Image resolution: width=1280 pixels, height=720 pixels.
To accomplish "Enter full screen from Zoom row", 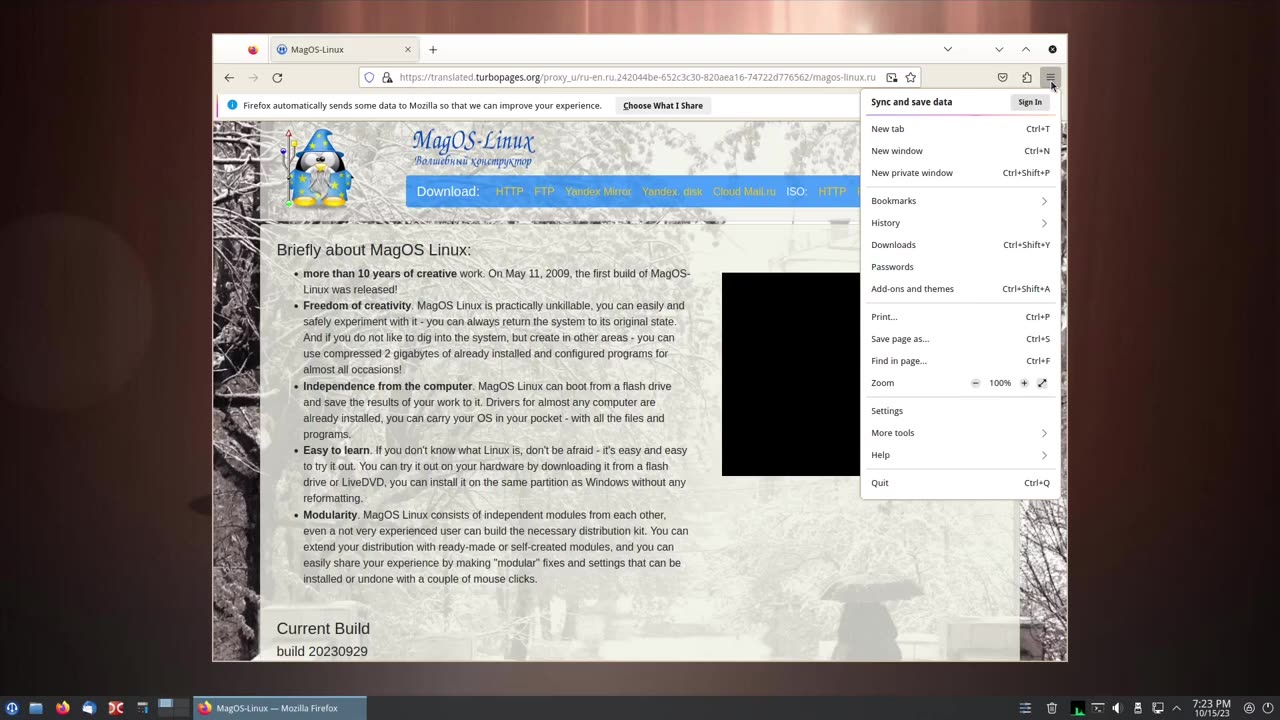I will coord(1042,383).
